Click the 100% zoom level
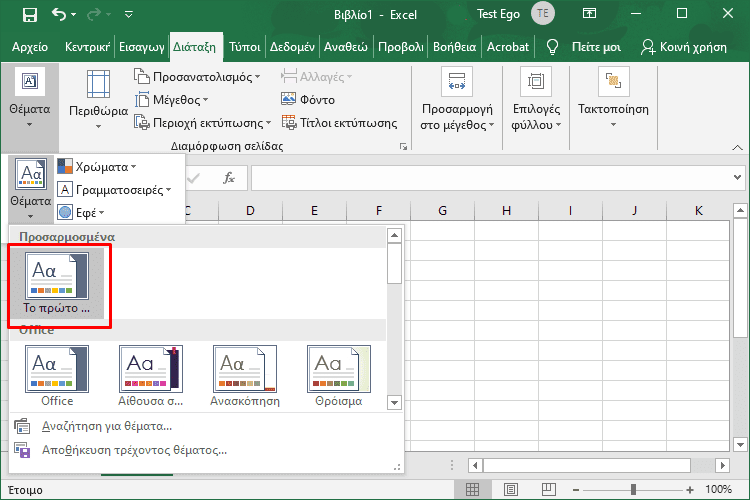 [x=718, y=489]
